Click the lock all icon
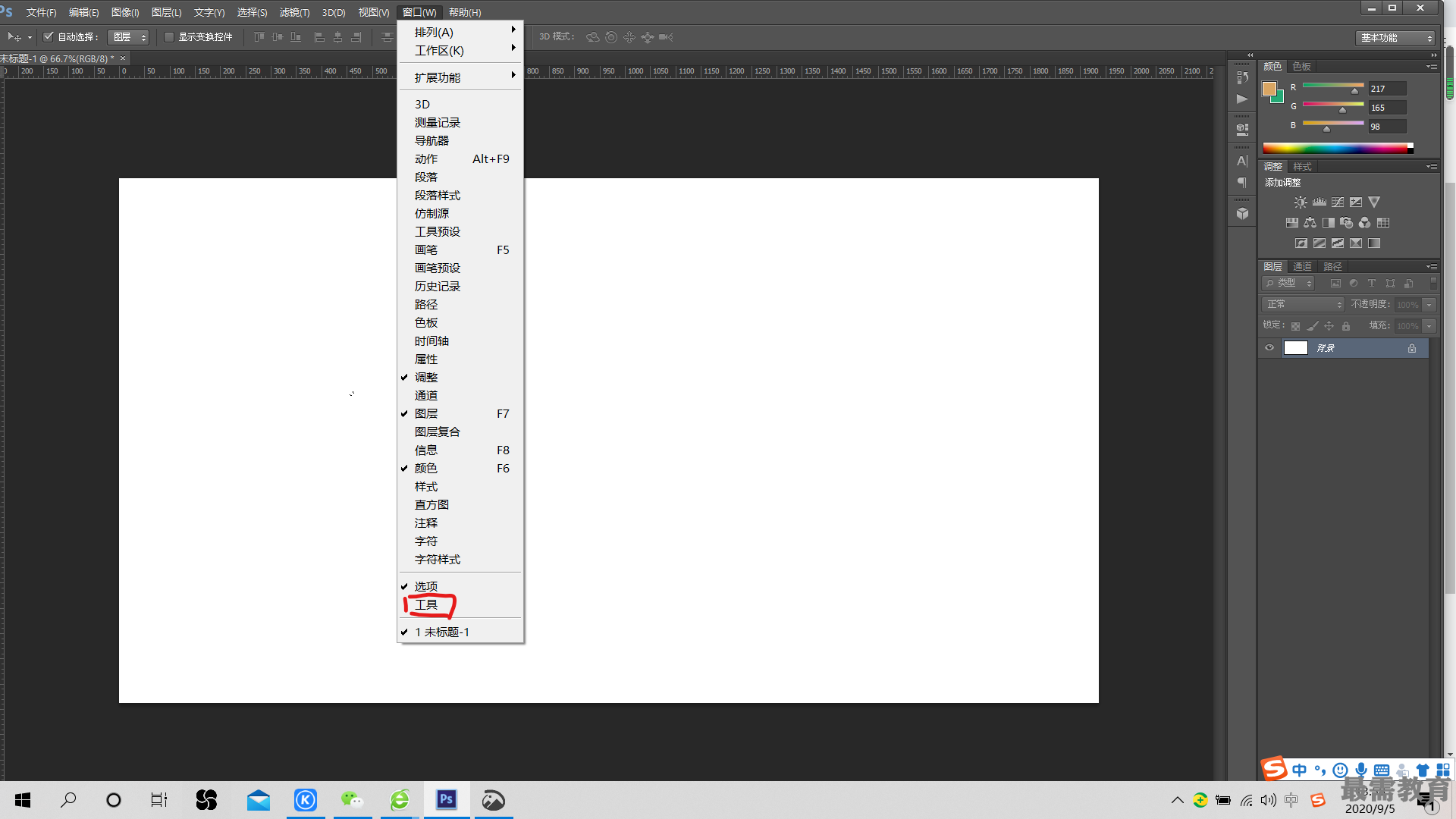Viewport: 1456px width, 819px height. click(1346, 326)
